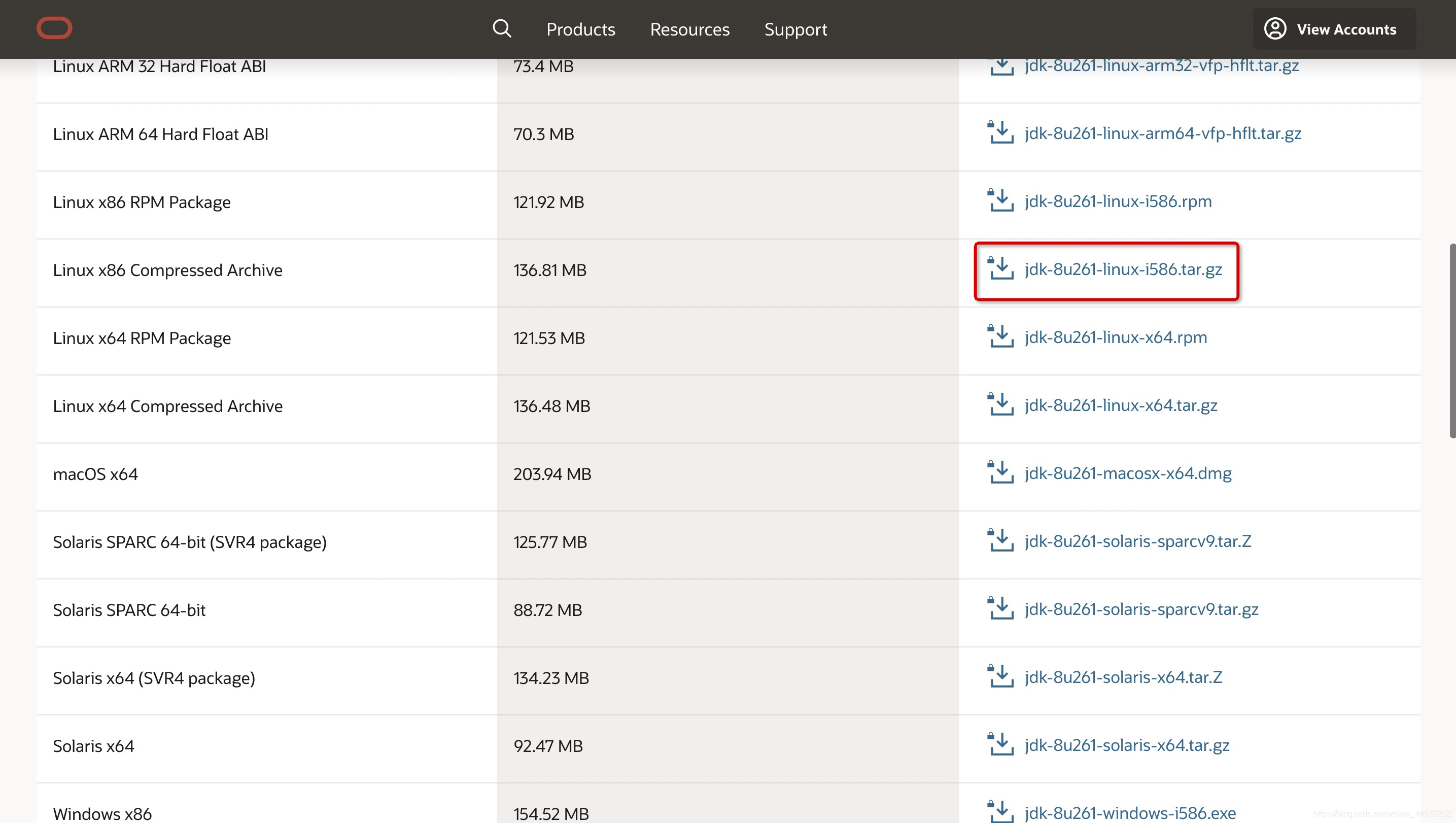Open the Support menu
The image size is (1456, 823).
point(795,29)
